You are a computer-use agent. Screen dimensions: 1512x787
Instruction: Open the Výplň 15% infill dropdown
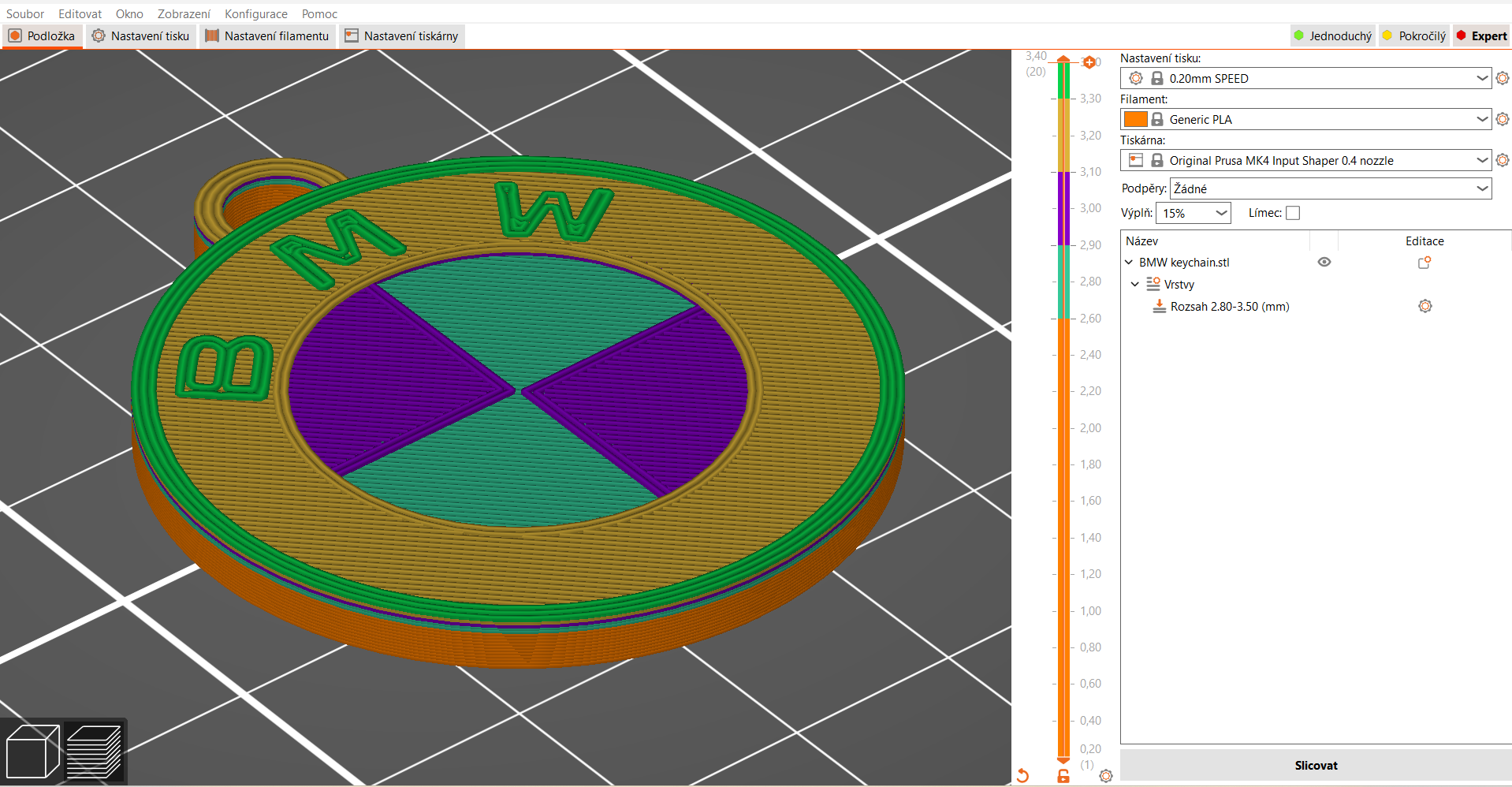coord(1194,213)
